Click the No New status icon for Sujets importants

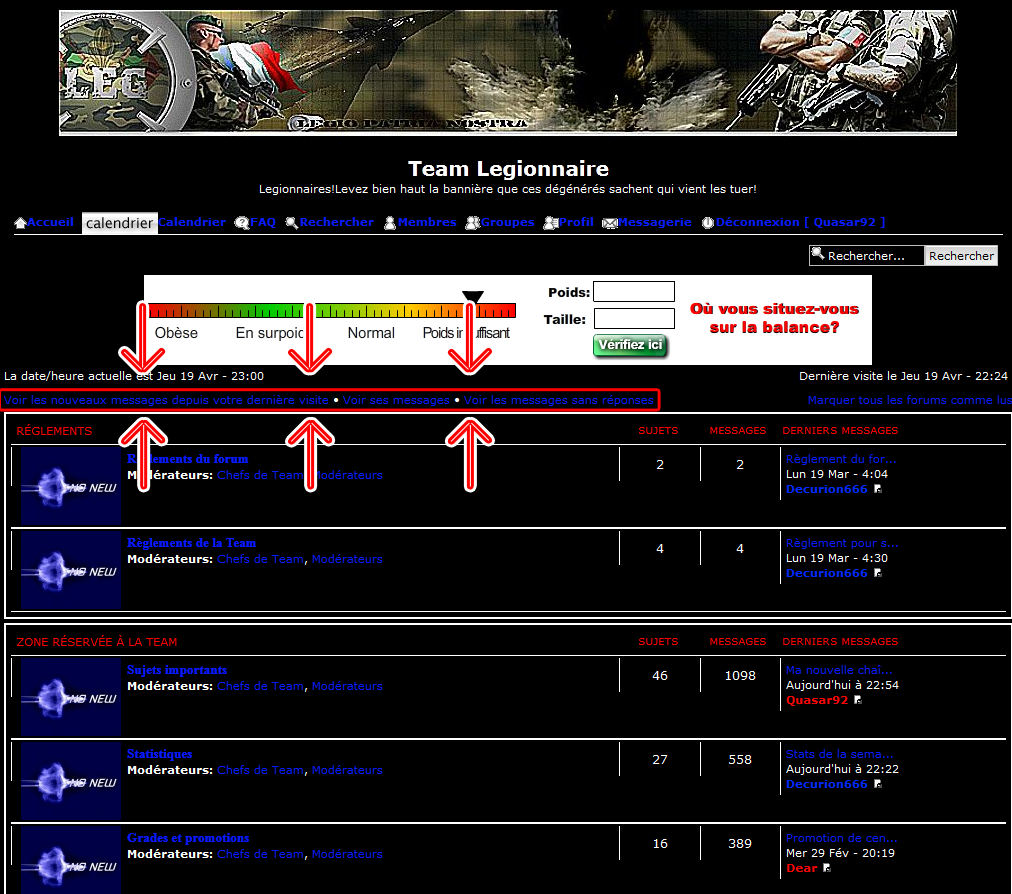pyautogui.click(x=71, y=697)
